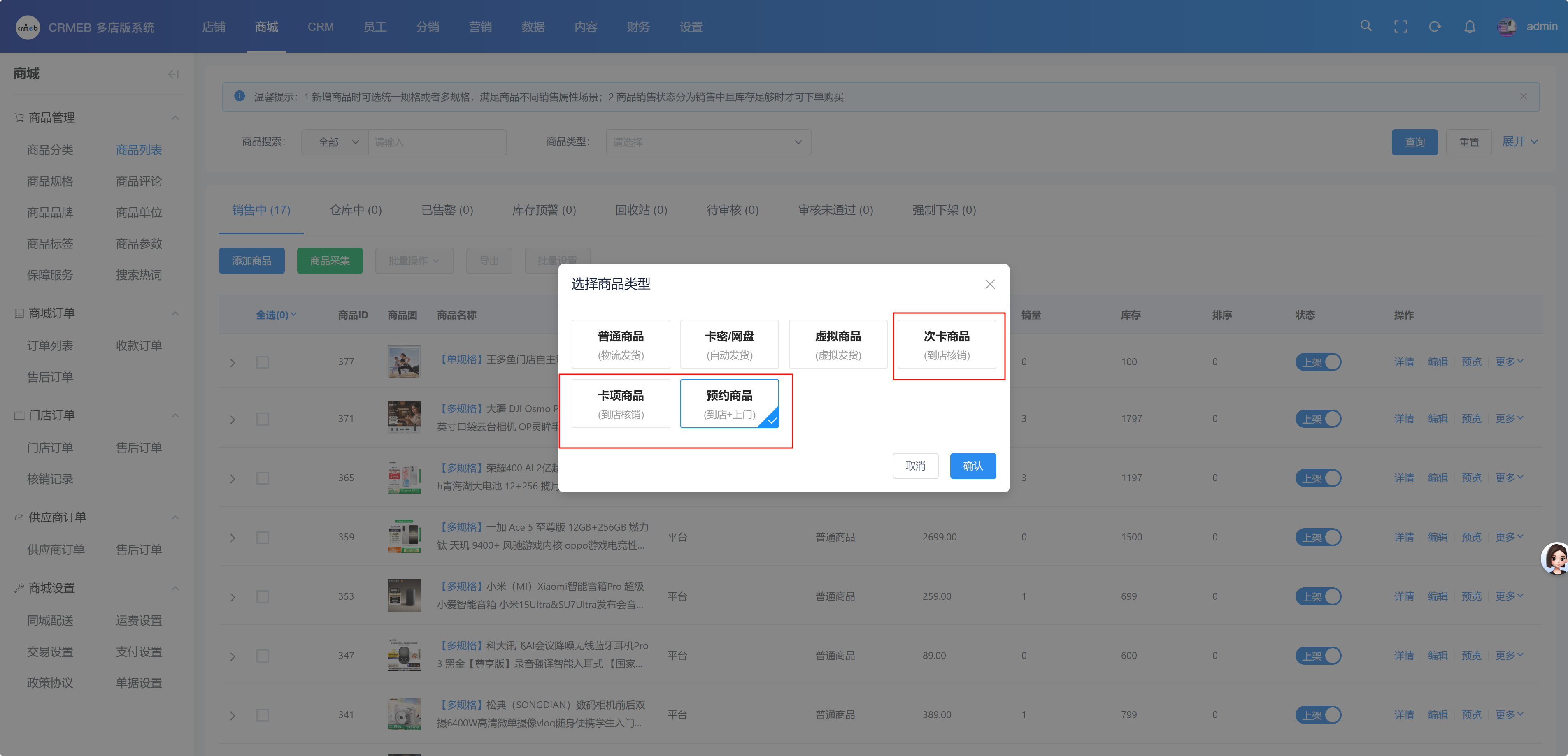Open the admin avatar menu
This screenshot has height=756, width=1568.
click(1507, 26)
